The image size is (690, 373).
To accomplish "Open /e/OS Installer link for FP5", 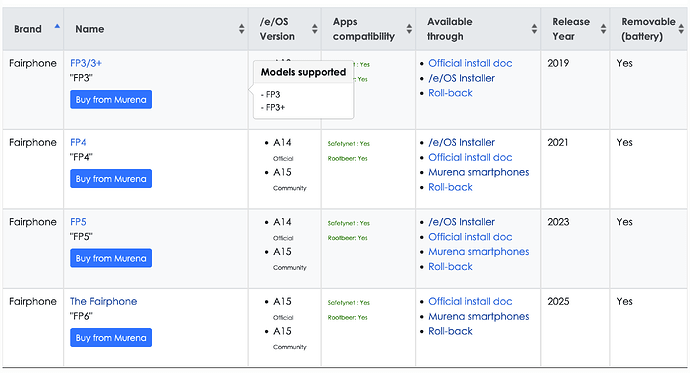I will click(x=461, y=222).
